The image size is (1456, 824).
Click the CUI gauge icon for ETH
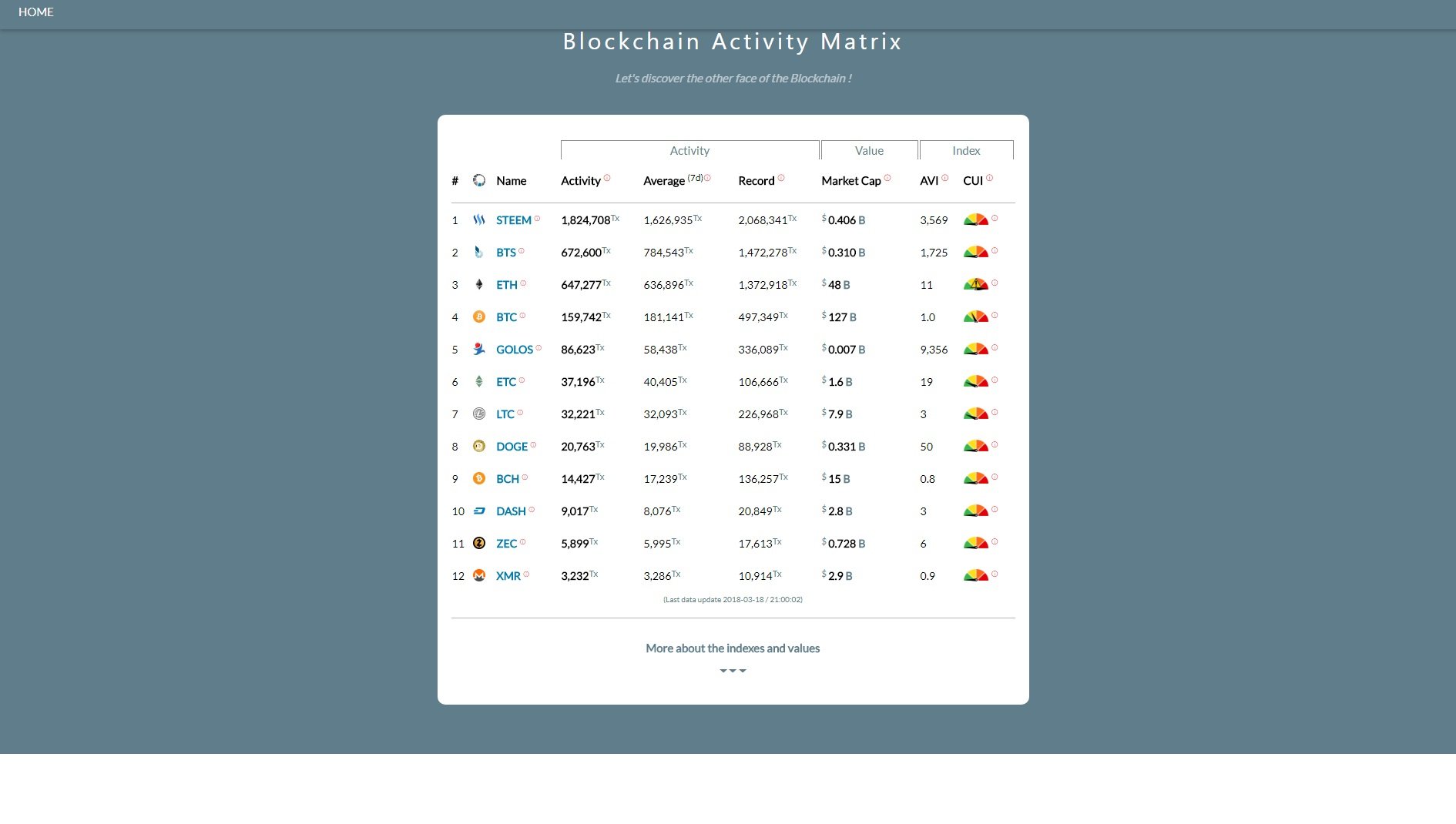[x=976, y=284]
